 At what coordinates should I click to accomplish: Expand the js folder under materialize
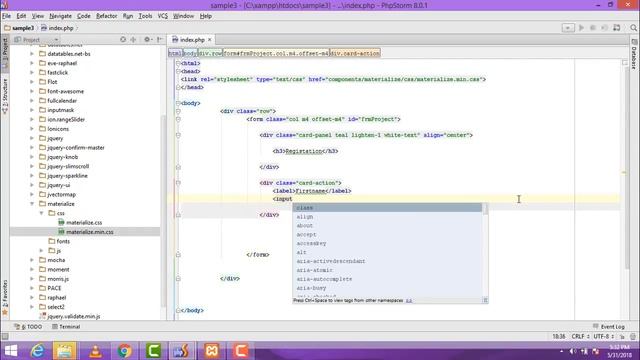point(41,251)
